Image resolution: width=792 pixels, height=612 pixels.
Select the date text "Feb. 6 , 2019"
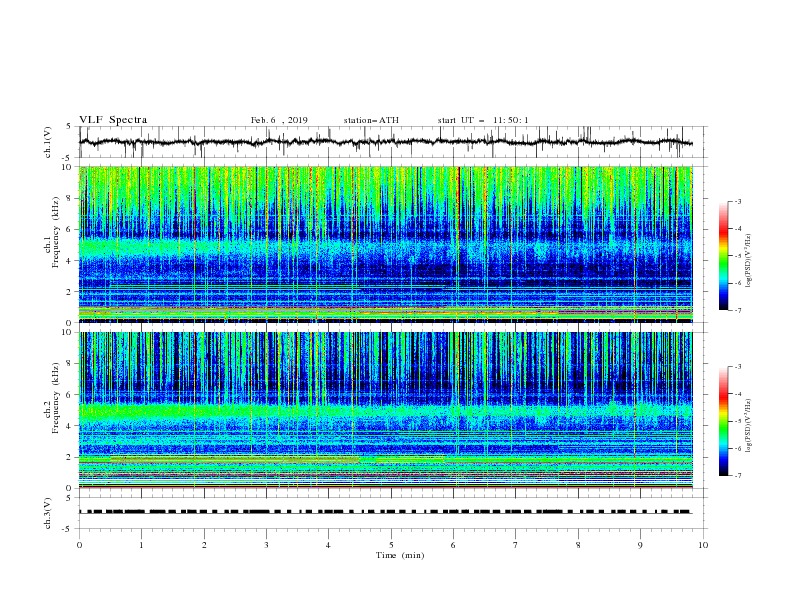[x=279, y=120]
